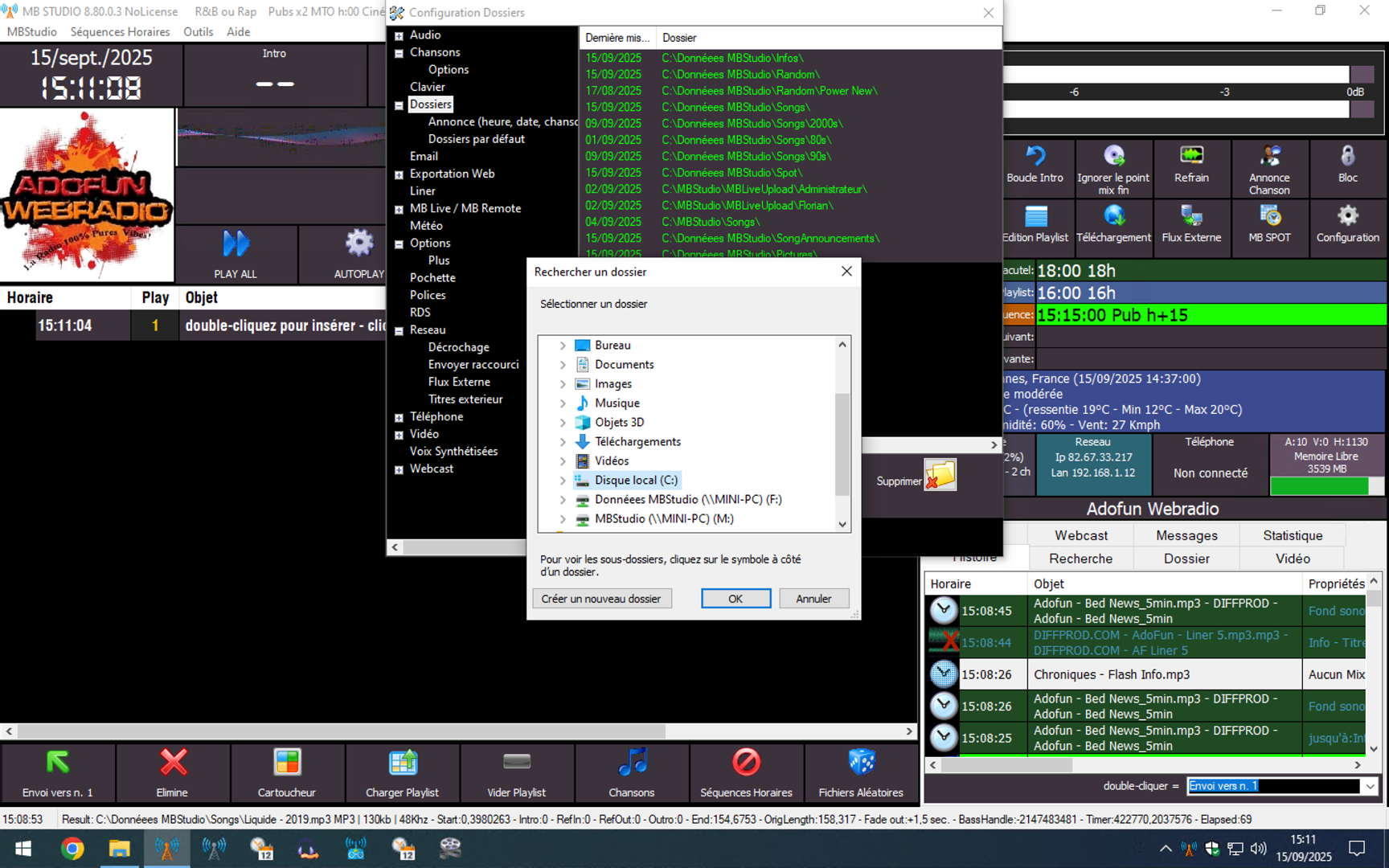Click the Elimine red cross icon
Viewport: 1389px width, 868px height.
pos(172,763)
